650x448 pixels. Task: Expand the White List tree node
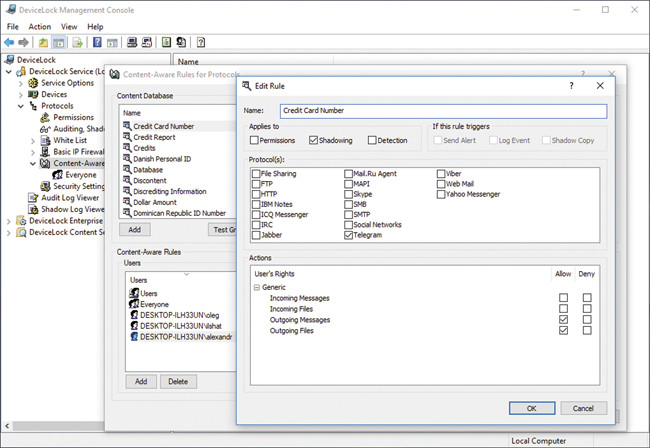point(33,140)
